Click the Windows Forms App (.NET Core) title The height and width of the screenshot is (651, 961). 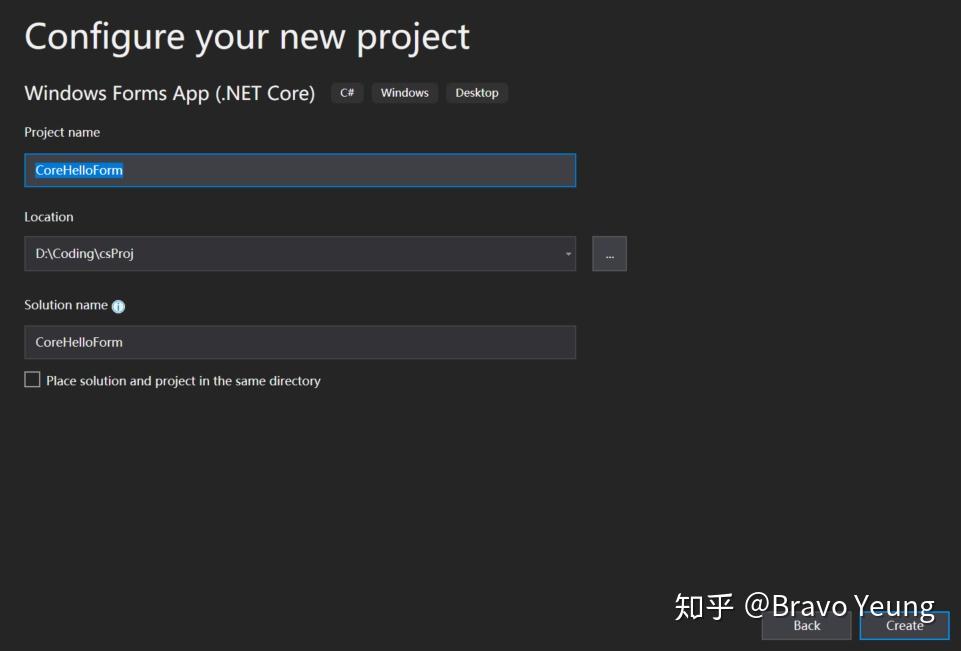pyautogui.click(x=169, y=93)
